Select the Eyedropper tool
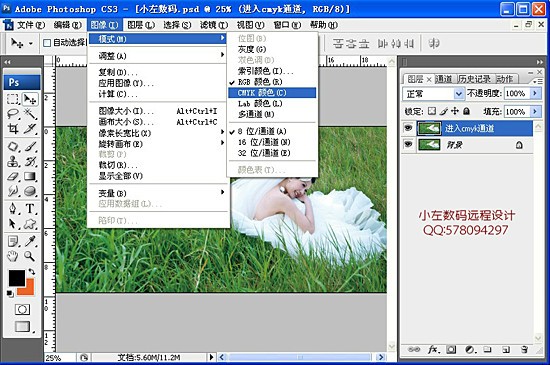 (30, 241)
